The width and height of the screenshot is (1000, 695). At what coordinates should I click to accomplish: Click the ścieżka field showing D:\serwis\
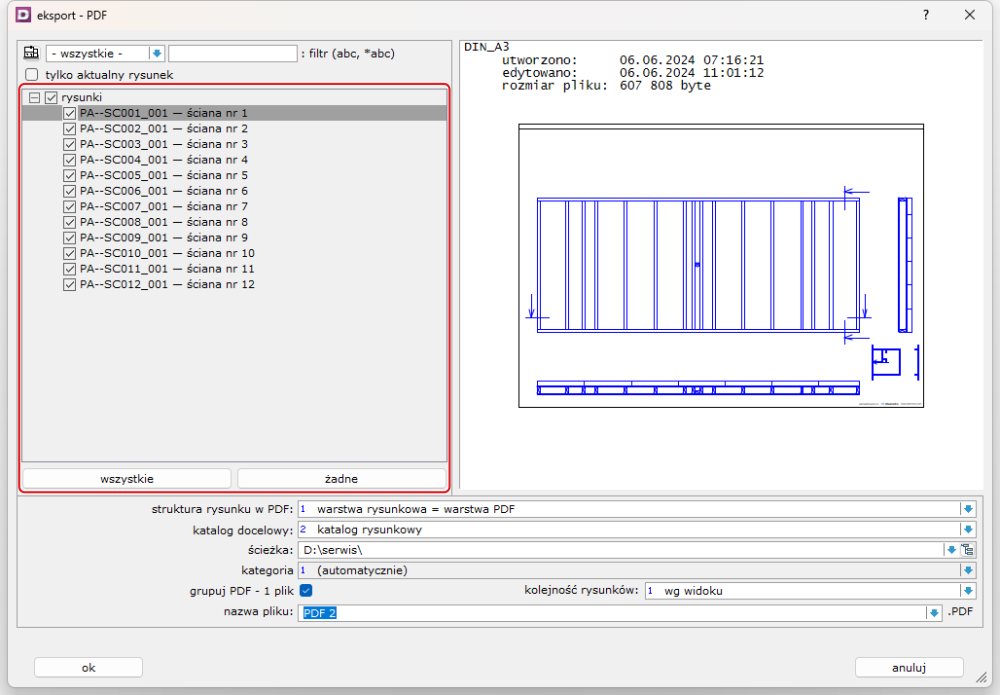[x=621, y=550]
